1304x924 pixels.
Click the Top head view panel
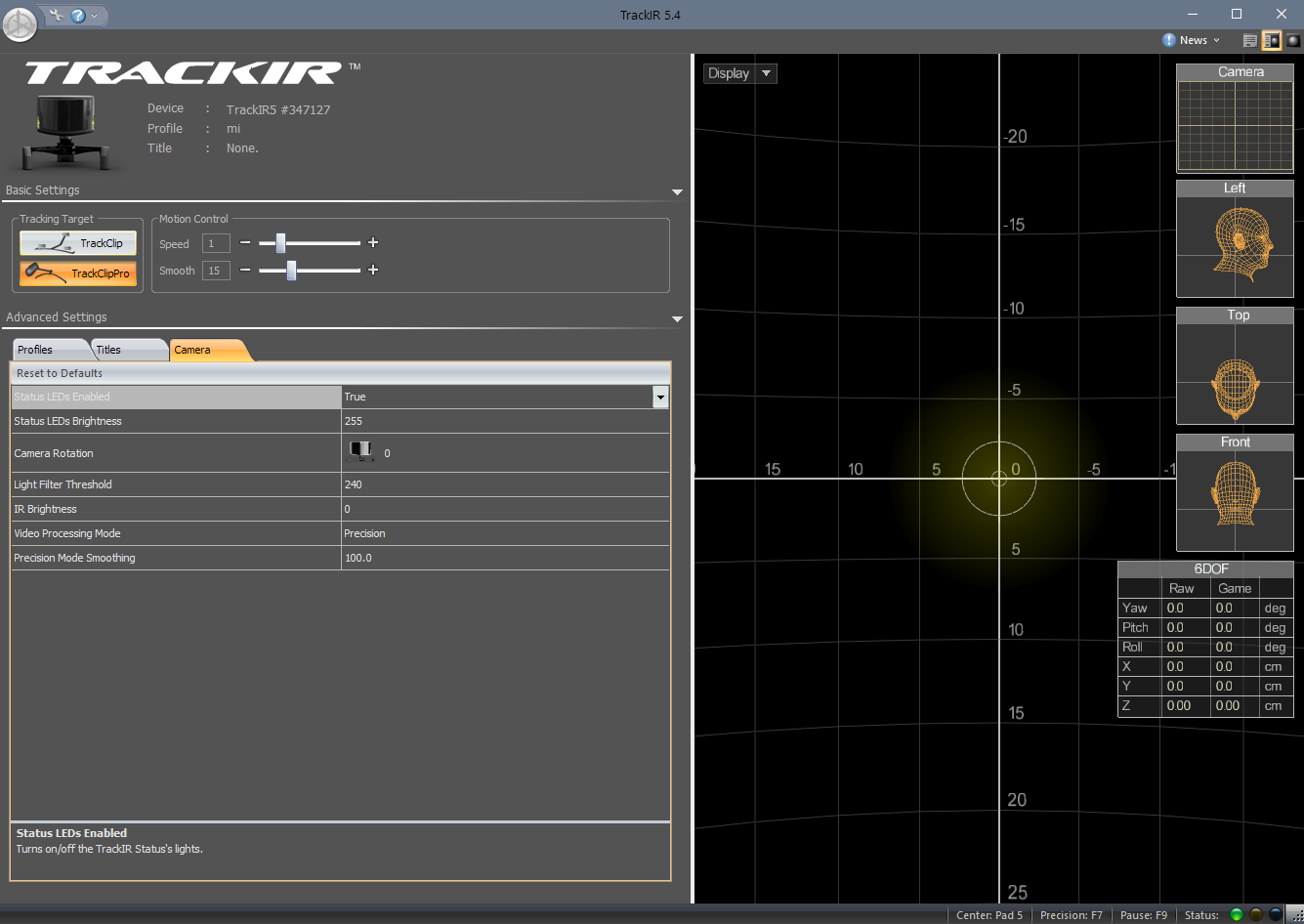1235,365
